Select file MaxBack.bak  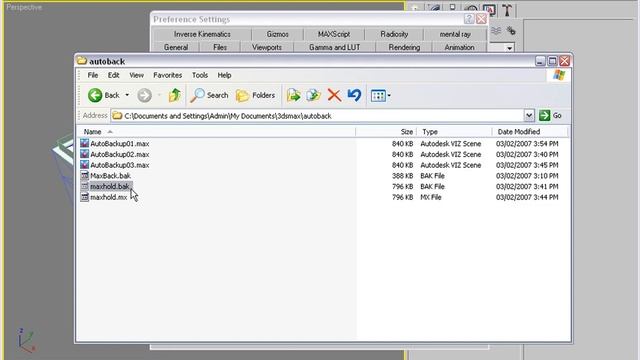110,176
